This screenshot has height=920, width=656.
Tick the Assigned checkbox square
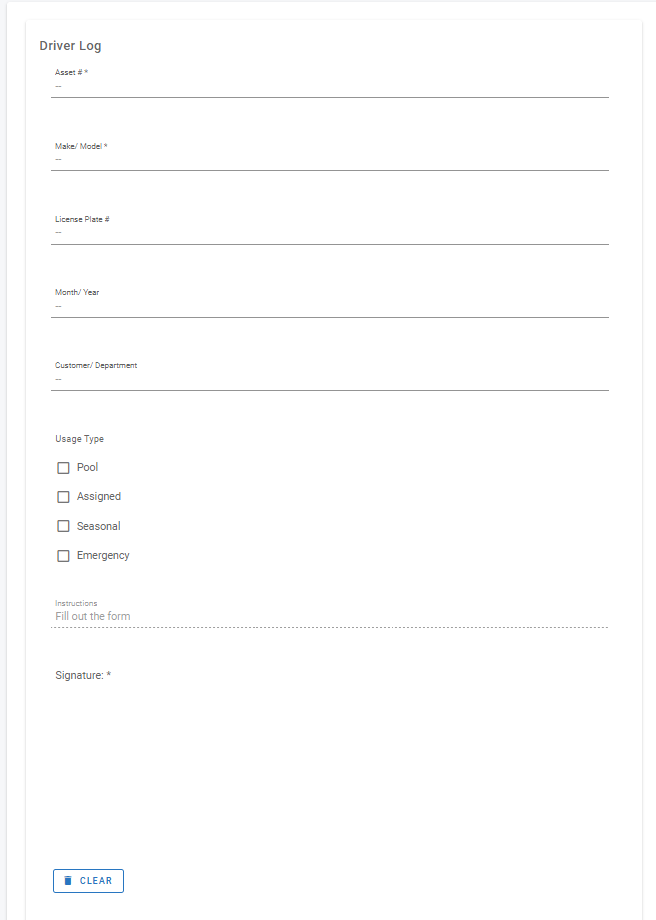63,497
